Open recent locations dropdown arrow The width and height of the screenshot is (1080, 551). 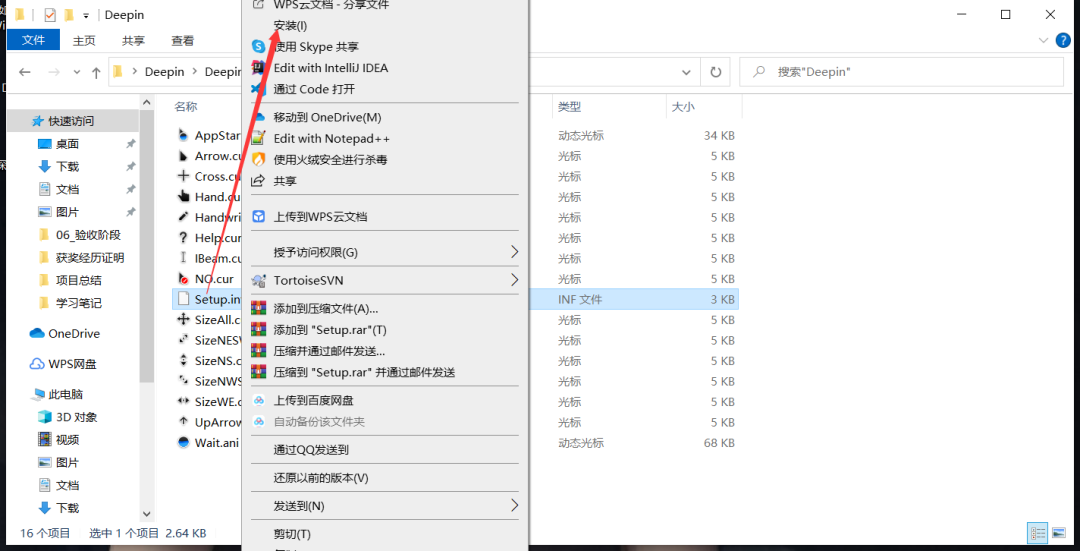click(76, 72)
